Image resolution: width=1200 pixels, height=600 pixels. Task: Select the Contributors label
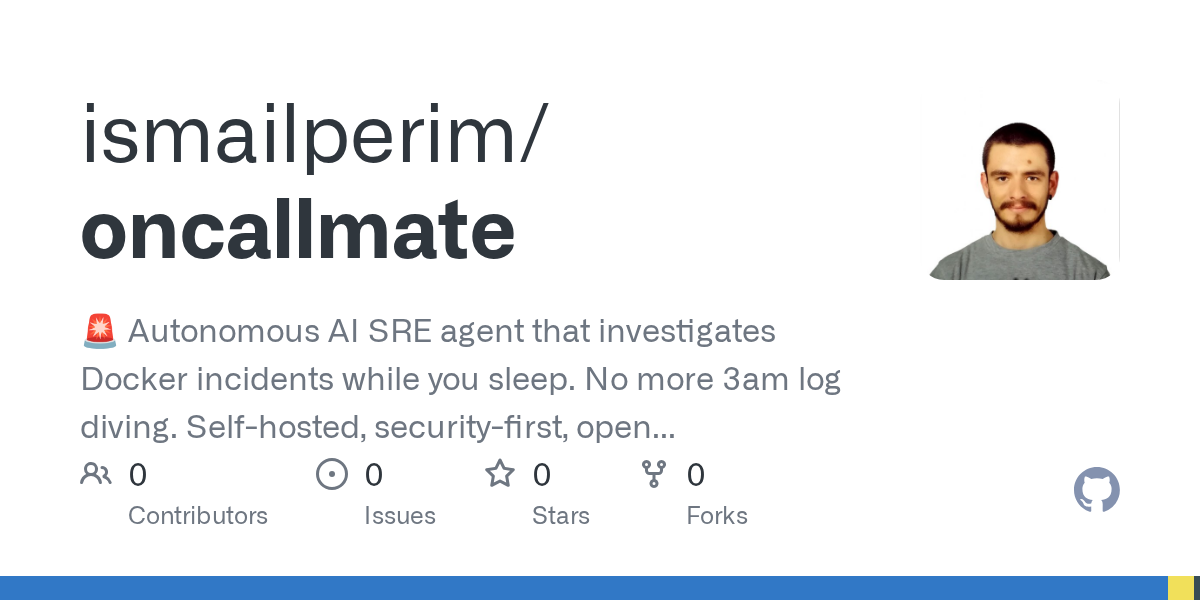(x=198, y=516)
